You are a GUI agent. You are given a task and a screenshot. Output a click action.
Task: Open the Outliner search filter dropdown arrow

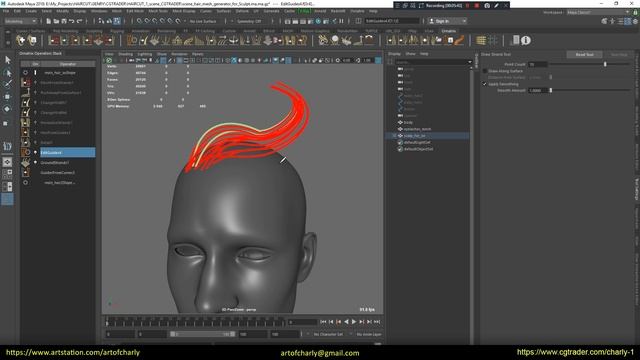pos(469,62)
